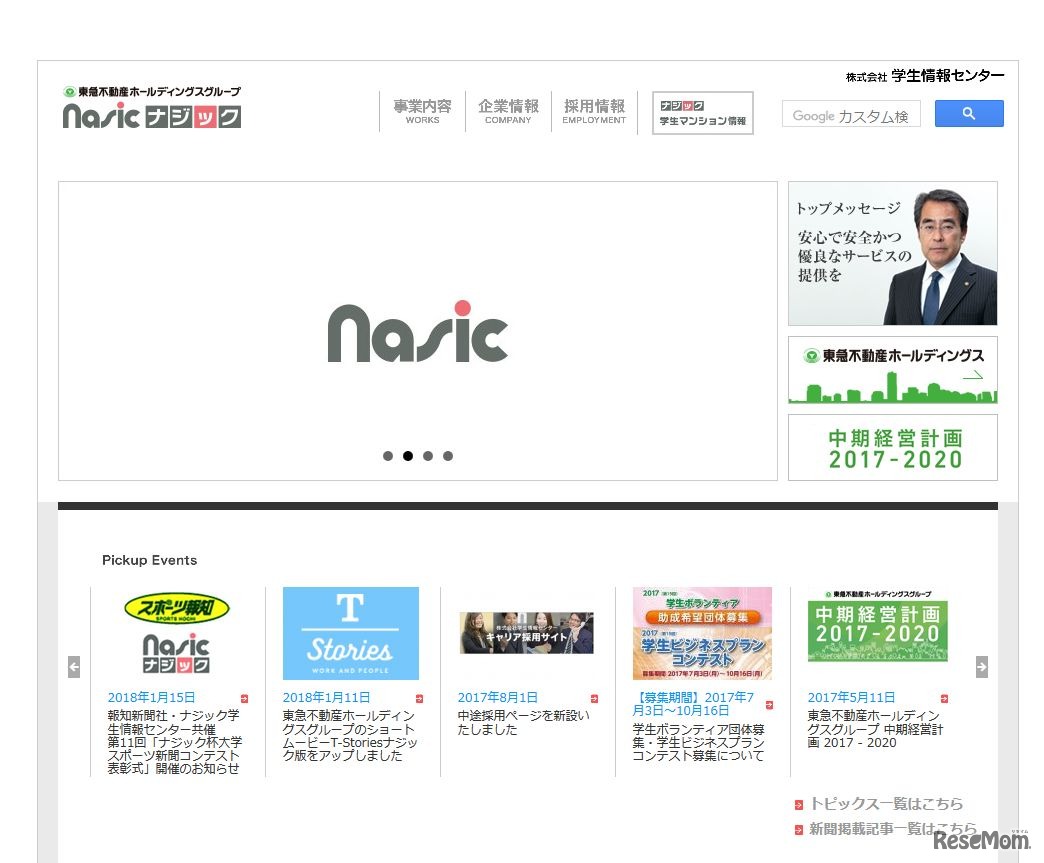The width and height of the screenshot is (1044, 863).
Task: Open 新聞掲載記事一覧はこちら link
Action: 893,829
